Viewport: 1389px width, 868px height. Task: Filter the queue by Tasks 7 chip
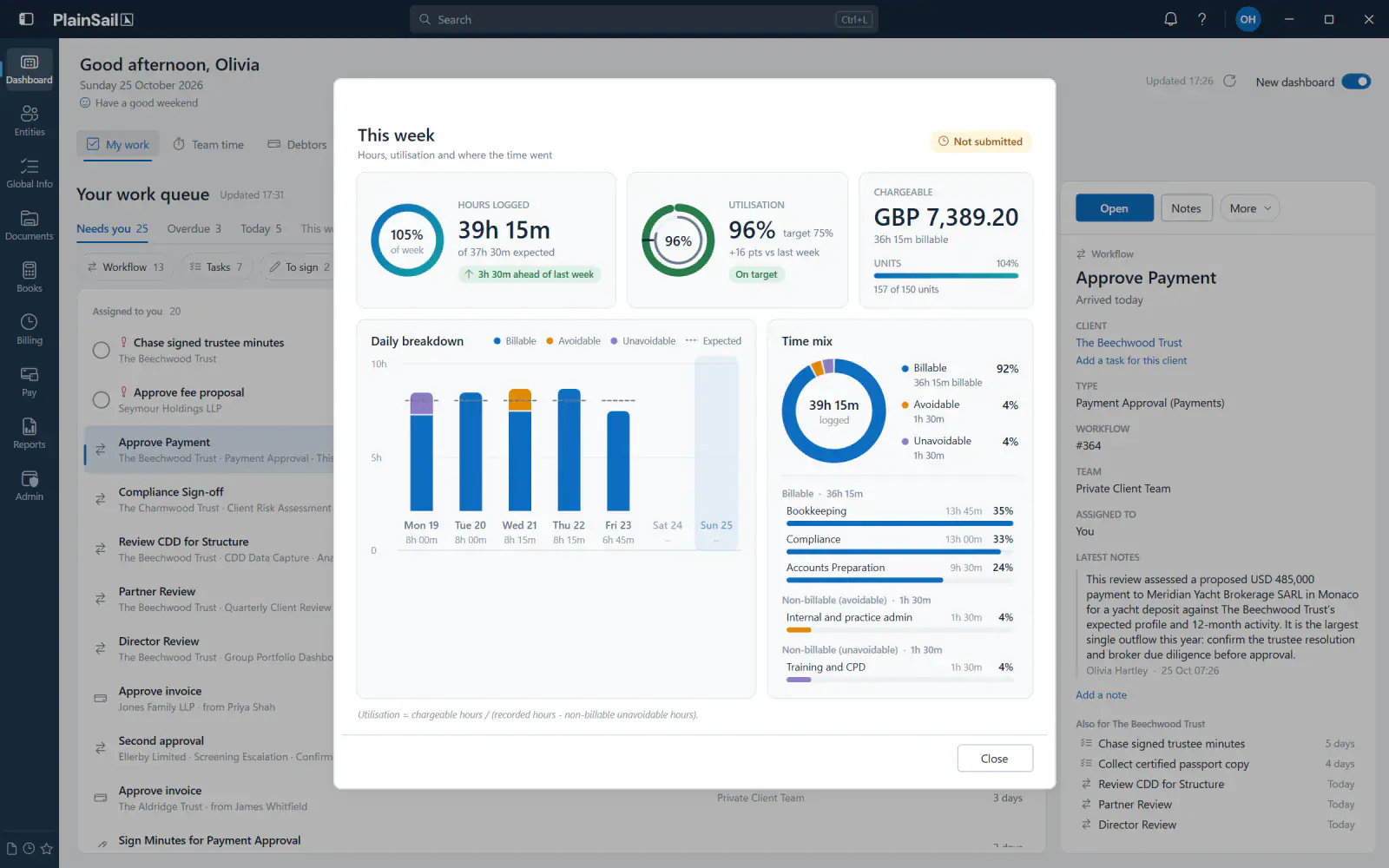[216, 267]
